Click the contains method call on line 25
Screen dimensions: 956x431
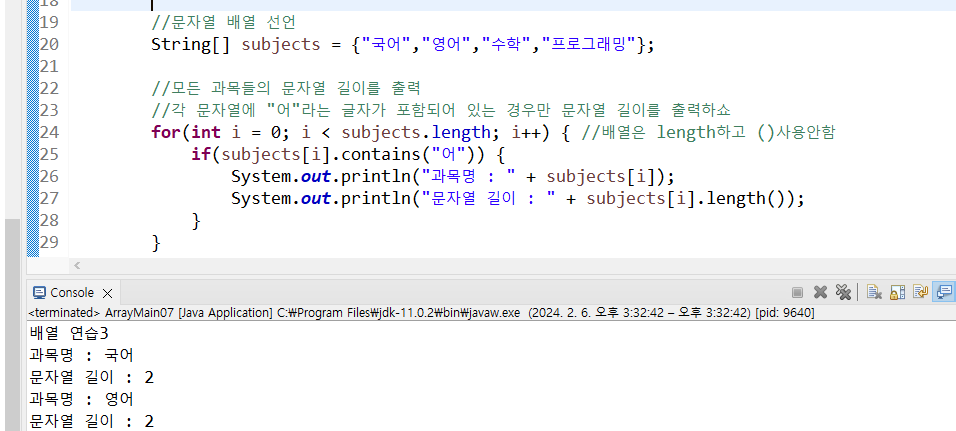(x=382, y=154)
